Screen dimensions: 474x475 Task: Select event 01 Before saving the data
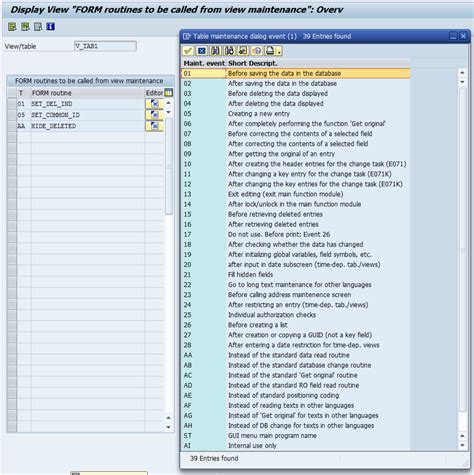tap(296, 73)
